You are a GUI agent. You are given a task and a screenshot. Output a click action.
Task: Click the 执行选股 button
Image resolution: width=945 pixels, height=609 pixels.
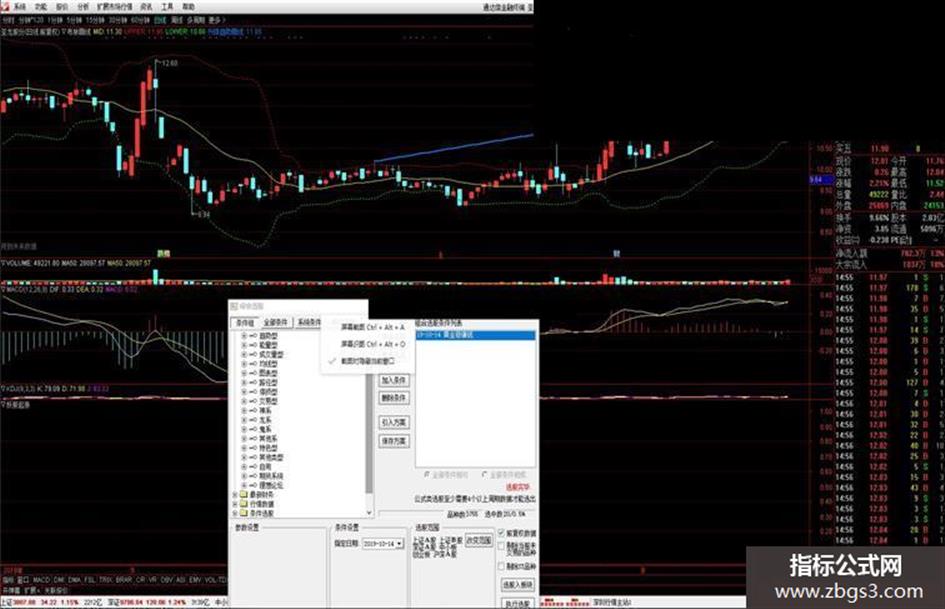pyautogui.click(x=517, y=603)
